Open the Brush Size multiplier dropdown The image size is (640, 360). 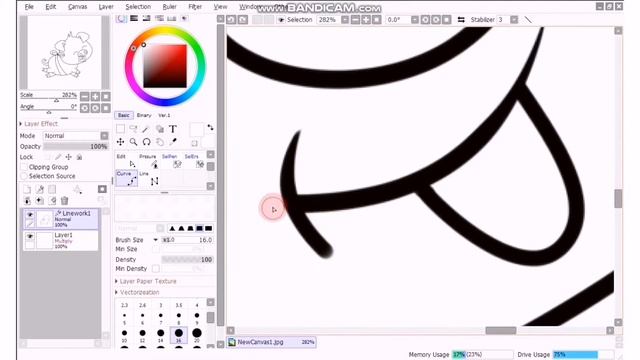click(156, 240)
